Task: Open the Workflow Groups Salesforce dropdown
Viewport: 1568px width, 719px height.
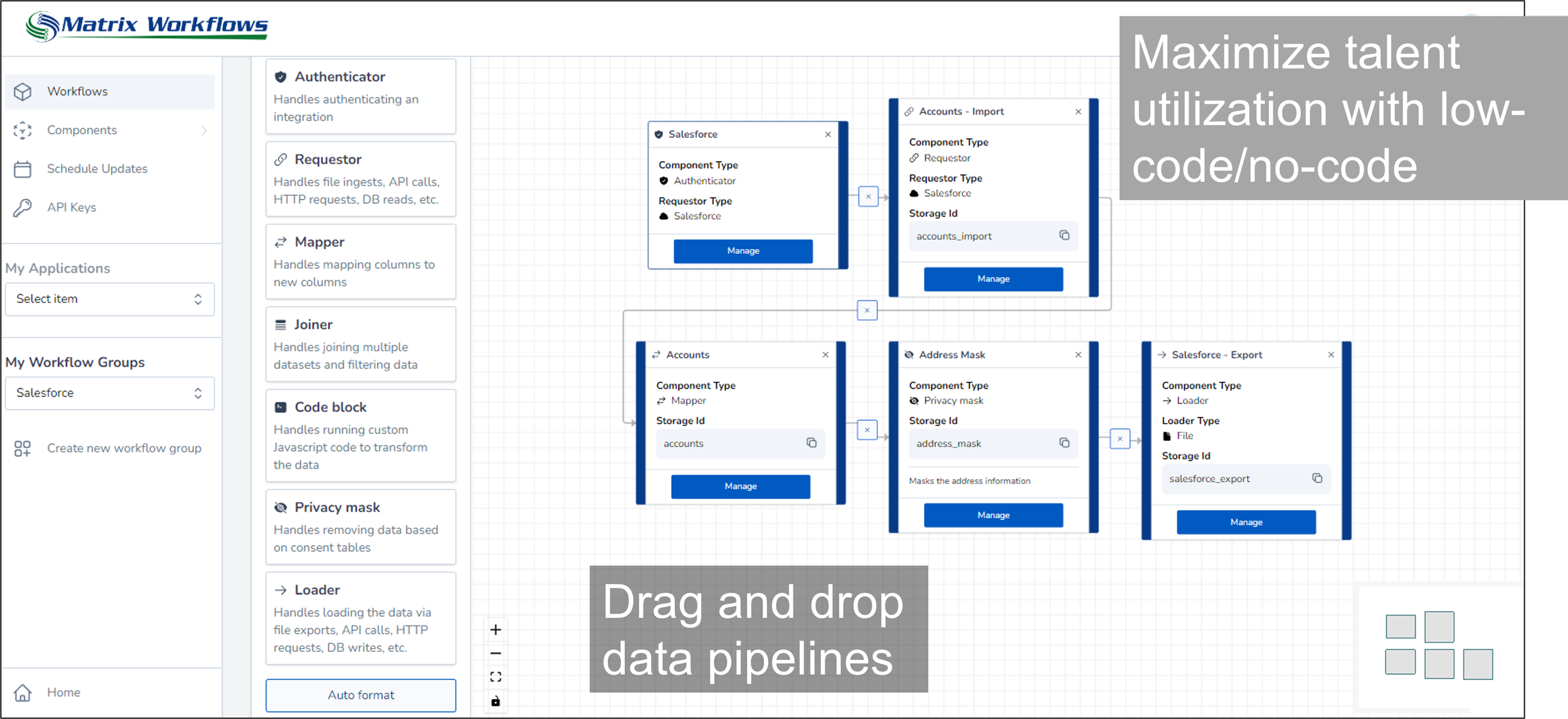Action: [110, 393]
